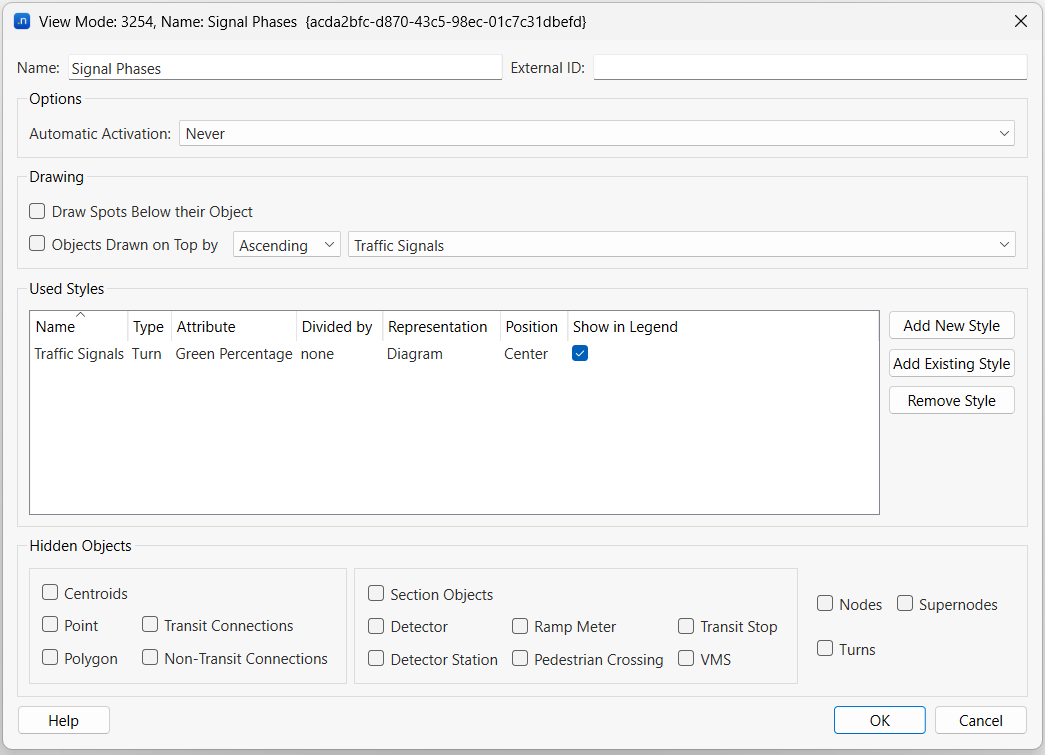The height and width of the screenshot is (755, 1045).
Task: Enable Draw Spots Below their Object
Action: tap(38, 211)
